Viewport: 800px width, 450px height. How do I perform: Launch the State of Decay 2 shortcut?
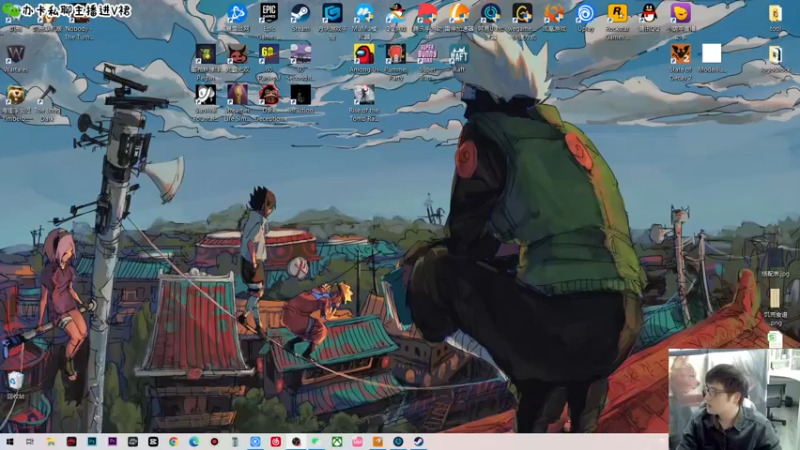(680, 54)
